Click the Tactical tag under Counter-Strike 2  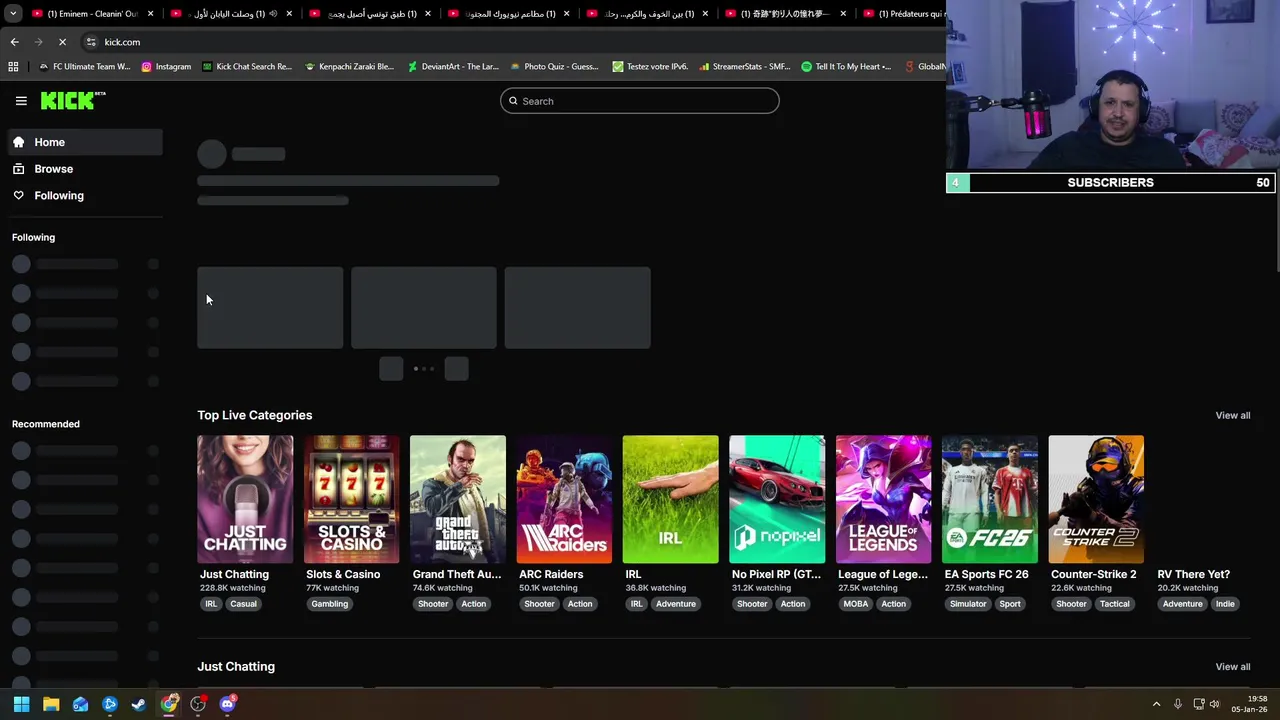1115,604
